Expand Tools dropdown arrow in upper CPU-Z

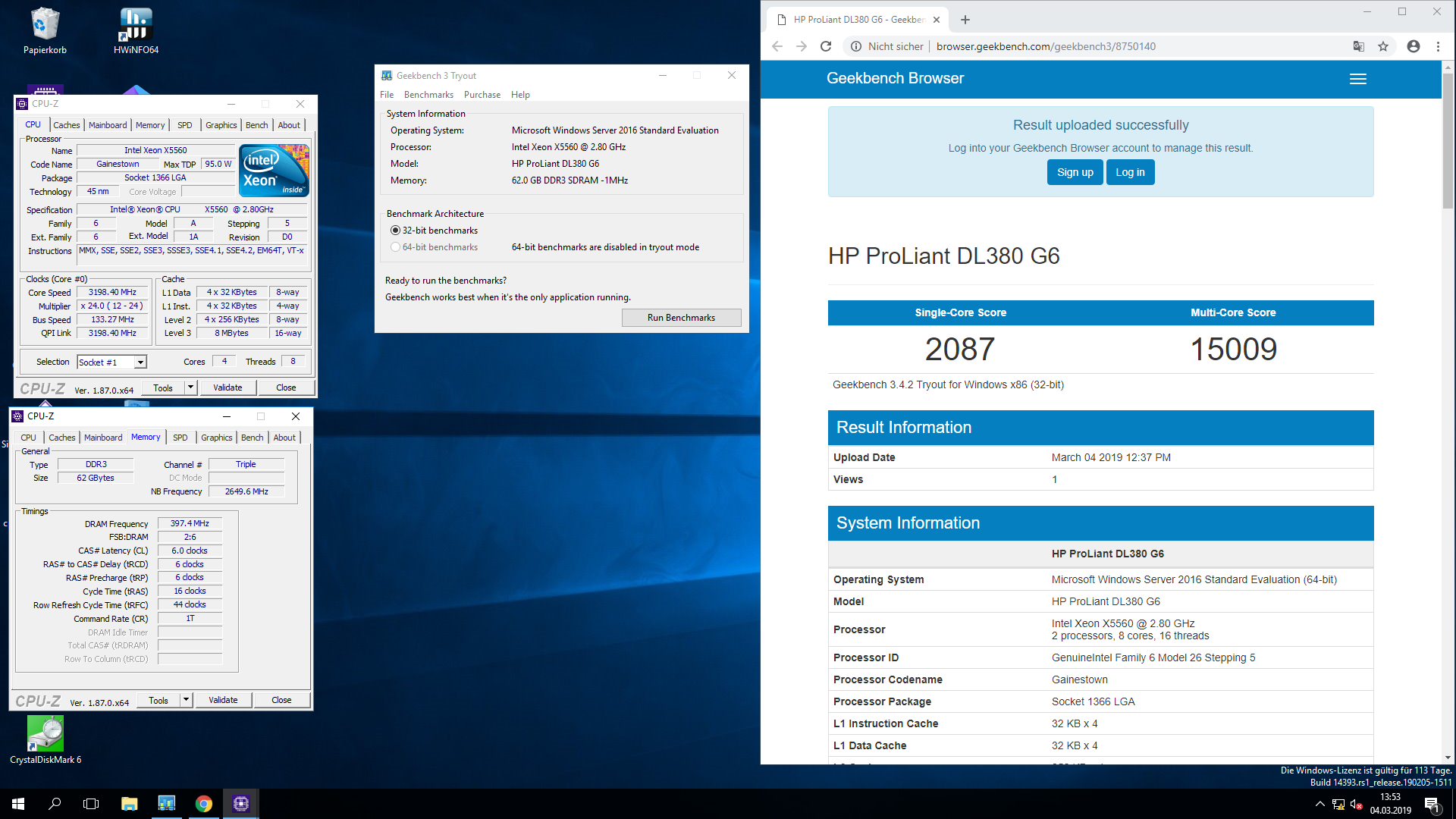191,388
